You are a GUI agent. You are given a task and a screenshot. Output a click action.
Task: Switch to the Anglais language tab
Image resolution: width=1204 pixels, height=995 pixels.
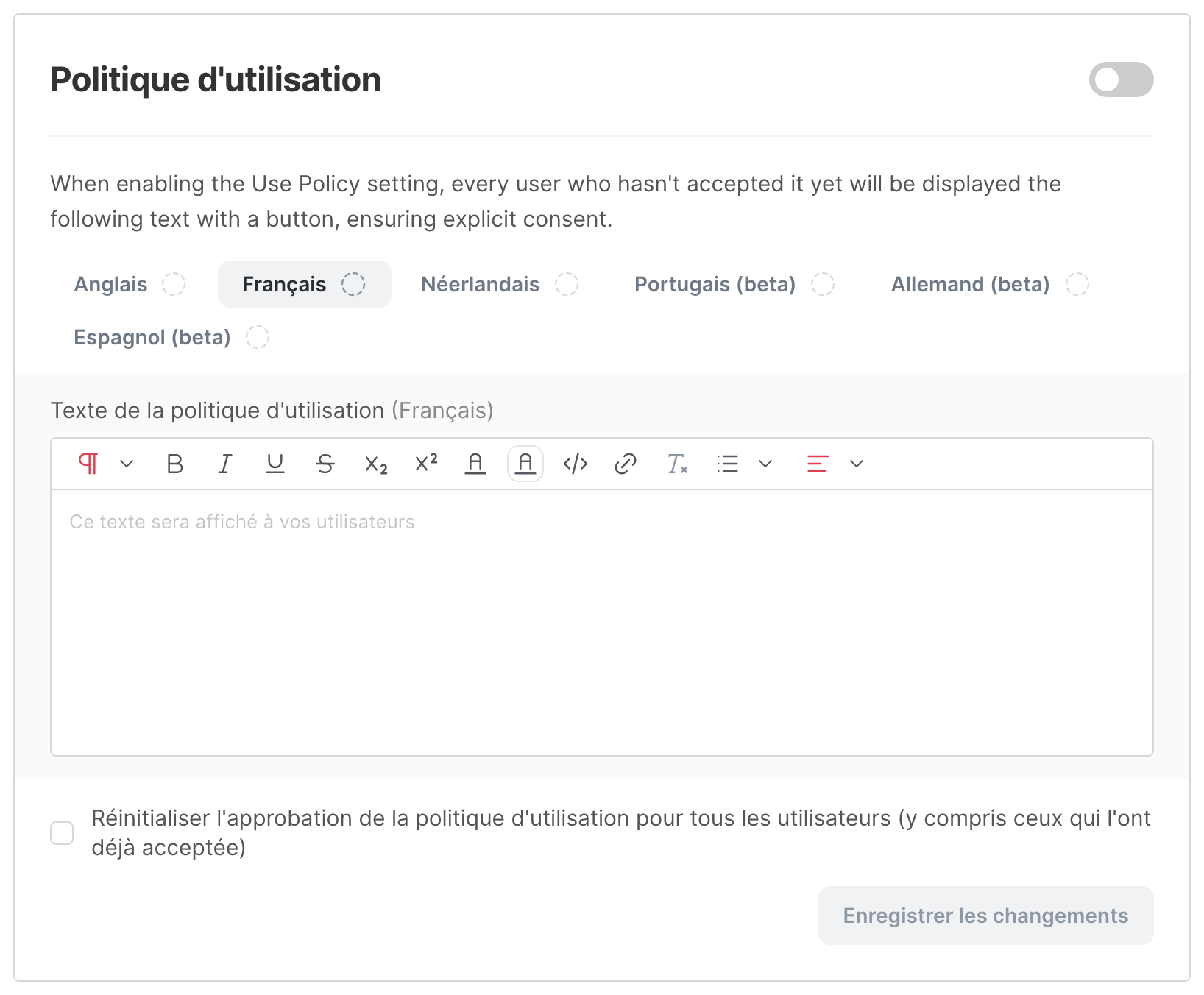(130, 284)
